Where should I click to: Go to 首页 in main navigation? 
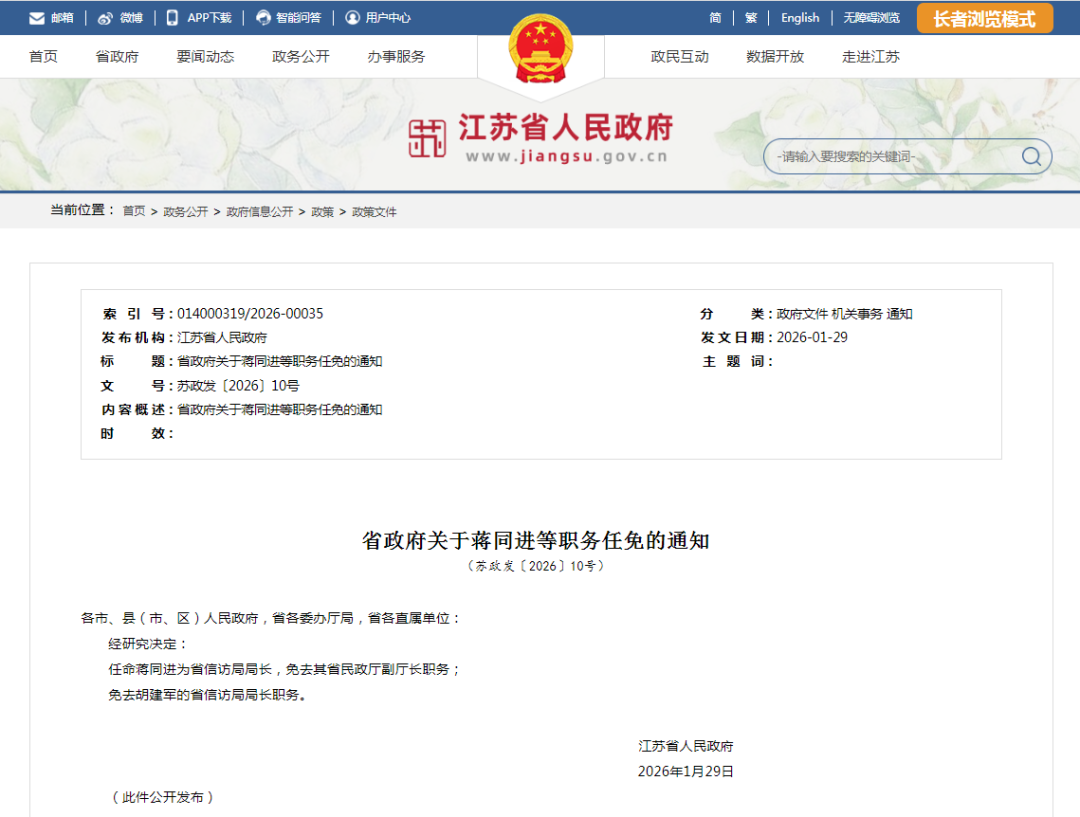tap(43, 56)
